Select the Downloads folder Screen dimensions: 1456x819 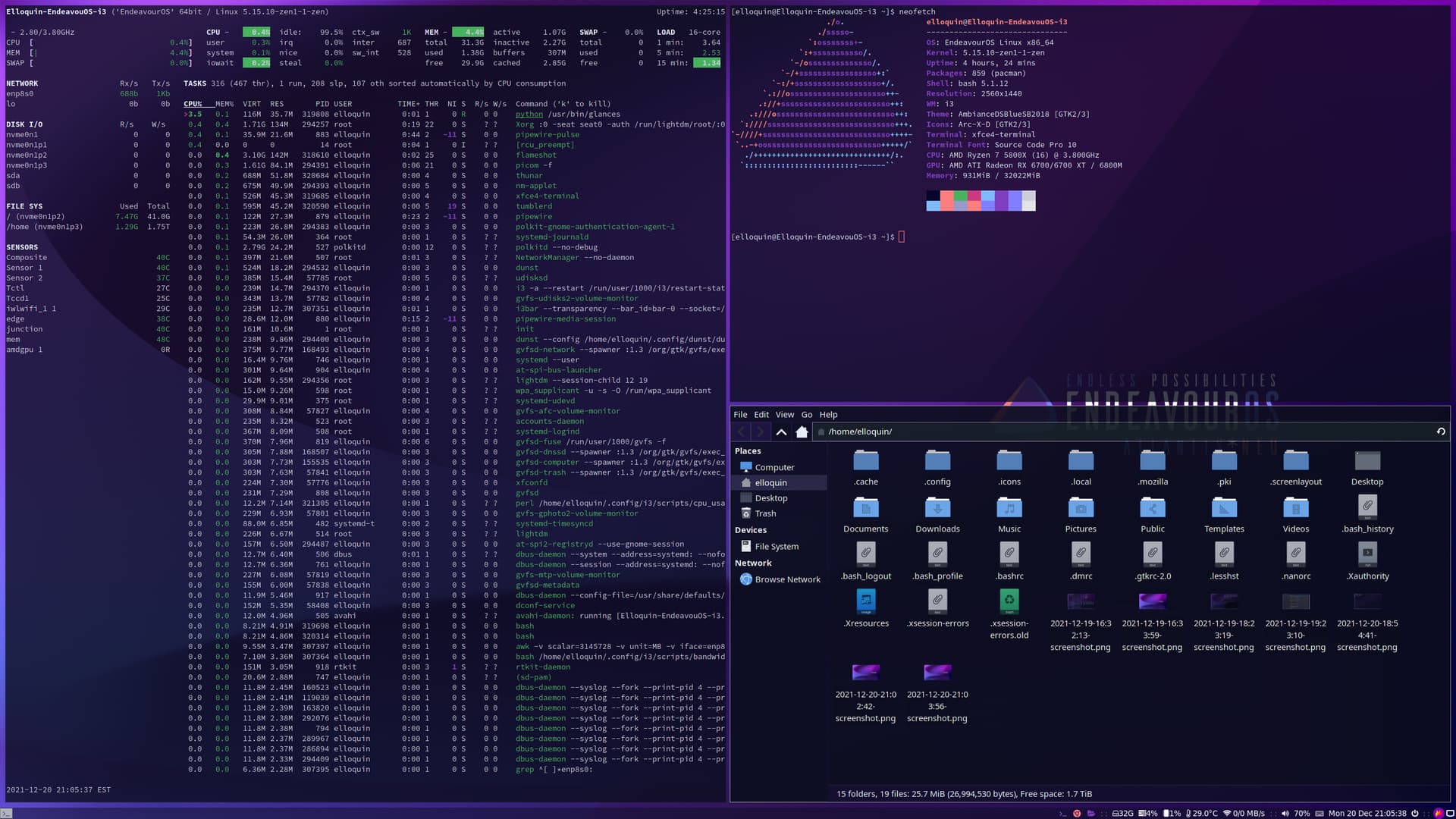click(x=937, y=515)
